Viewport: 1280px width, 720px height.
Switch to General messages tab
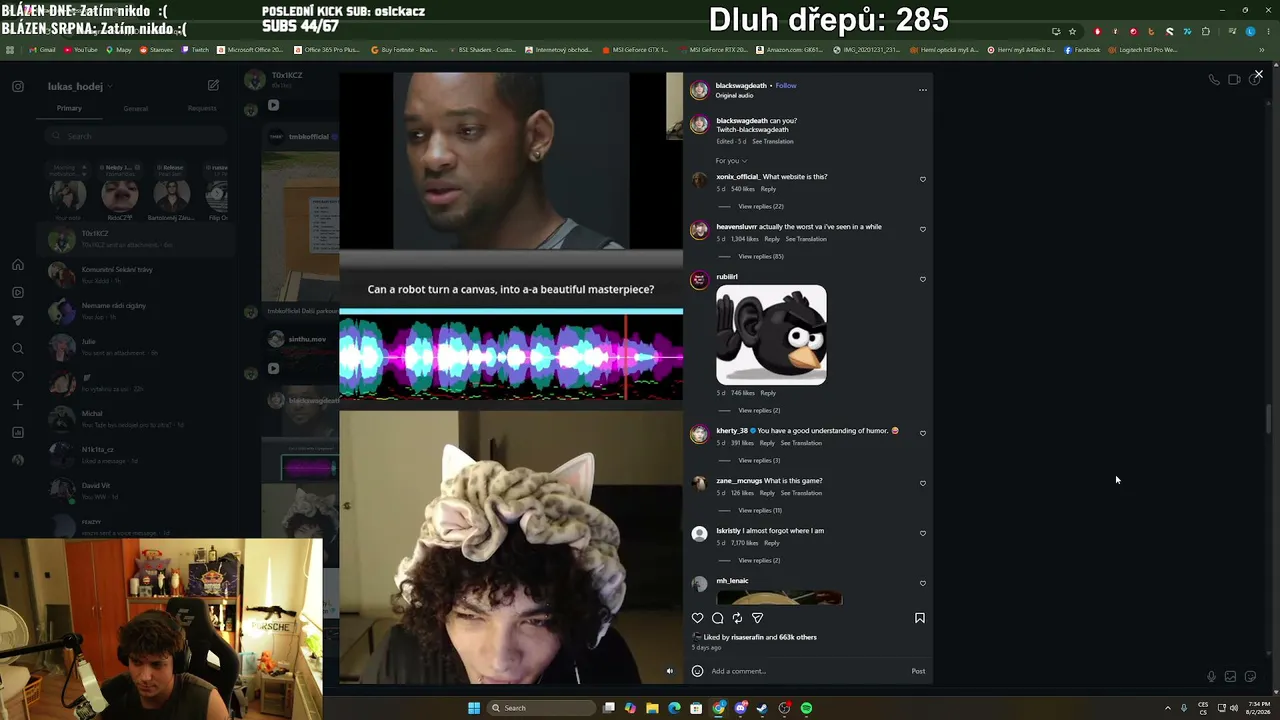tap(136, 108)
